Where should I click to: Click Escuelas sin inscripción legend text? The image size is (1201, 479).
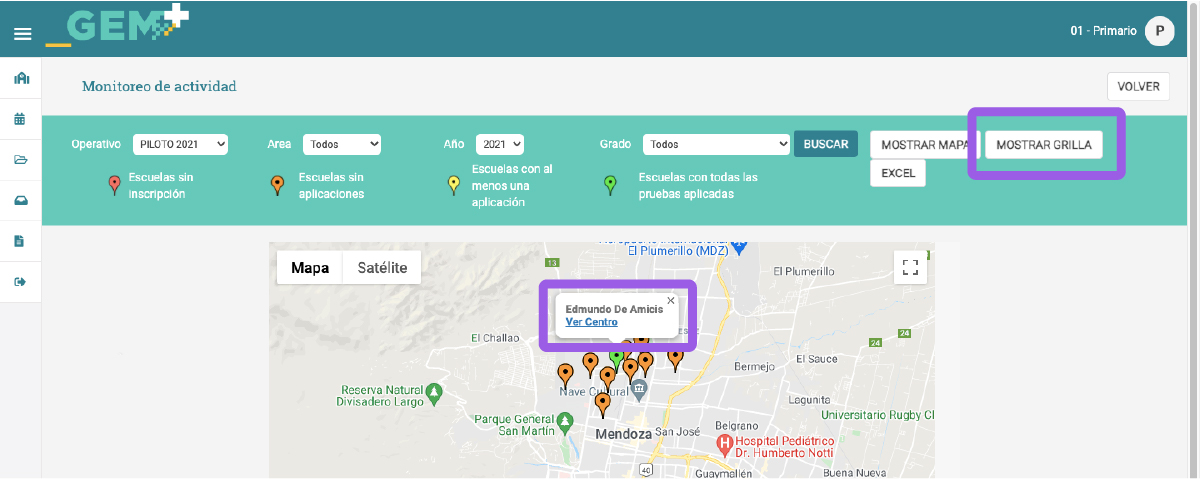coord(159,185)
